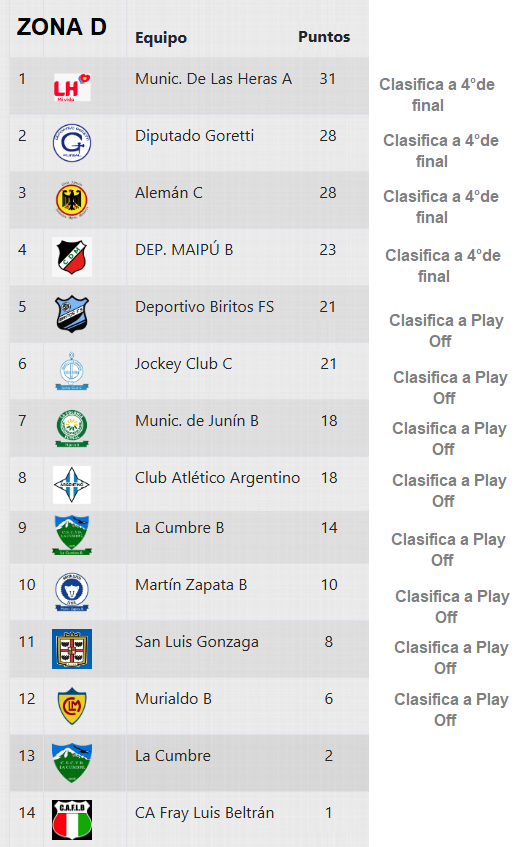Select the Munic. de Junín B crest

(72, 428)
